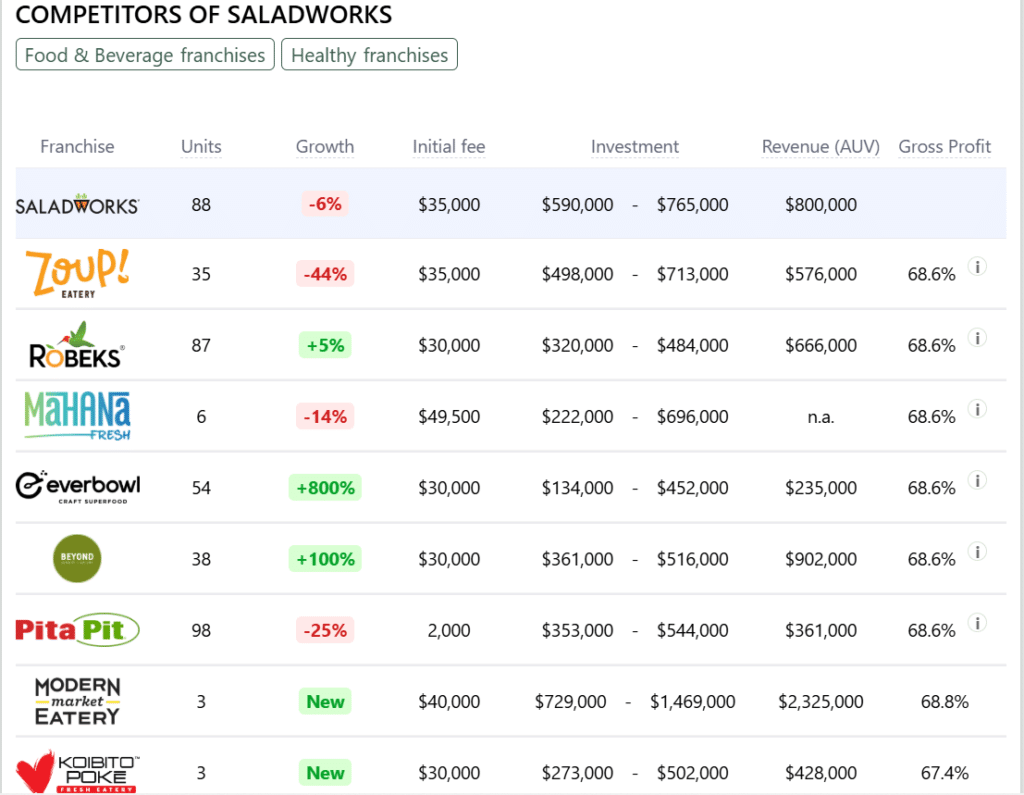The width and height of the screenshot is (1024, 795).
Task: Select the Pita Pit logo
Action: click(77, 630)
